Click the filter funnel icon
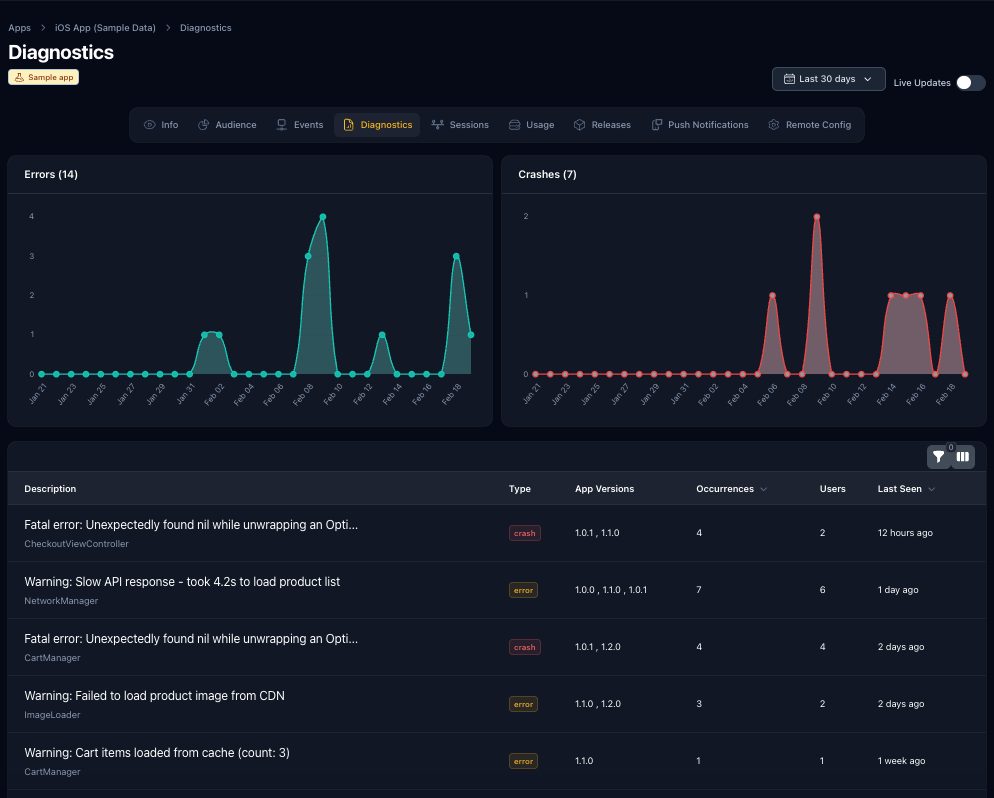Viewport: 994px width, 798px height. [938, 457]
